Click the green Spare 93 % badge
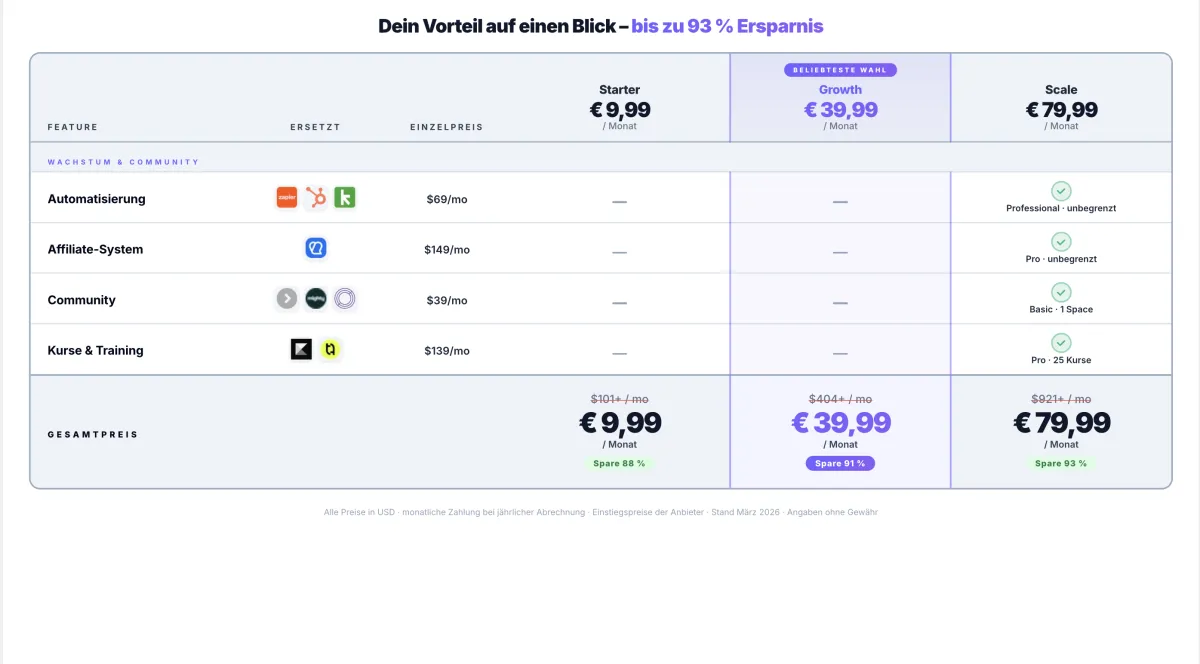This screenshot has width=1200, height=664. tap(1061, 463)
